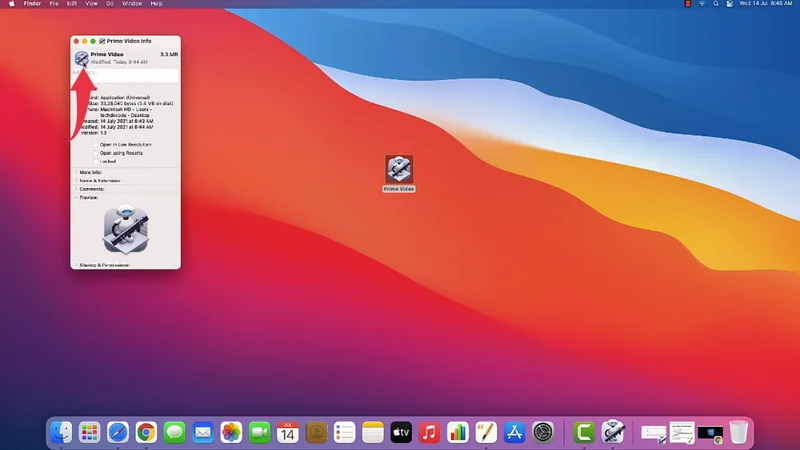Open Safari from the Dock

118,432
